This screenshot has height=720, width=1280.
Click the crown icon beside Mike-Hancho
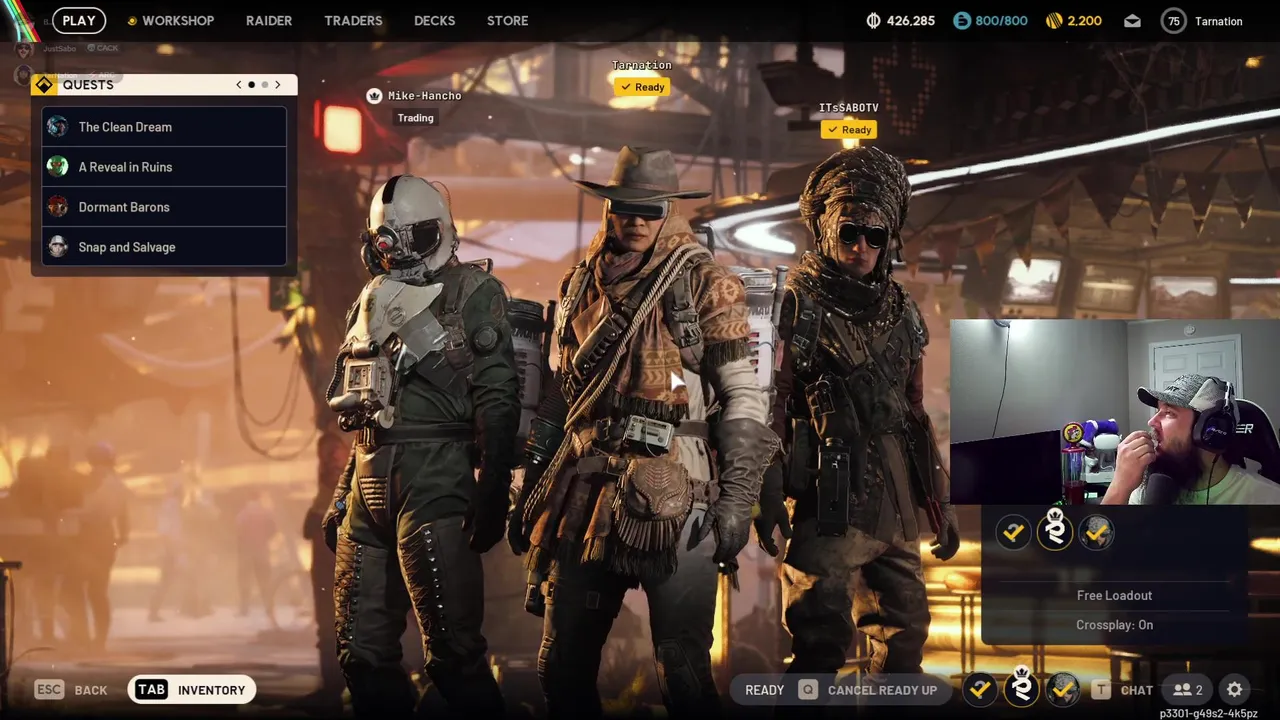pyautogui.click(x=374, y=96)
